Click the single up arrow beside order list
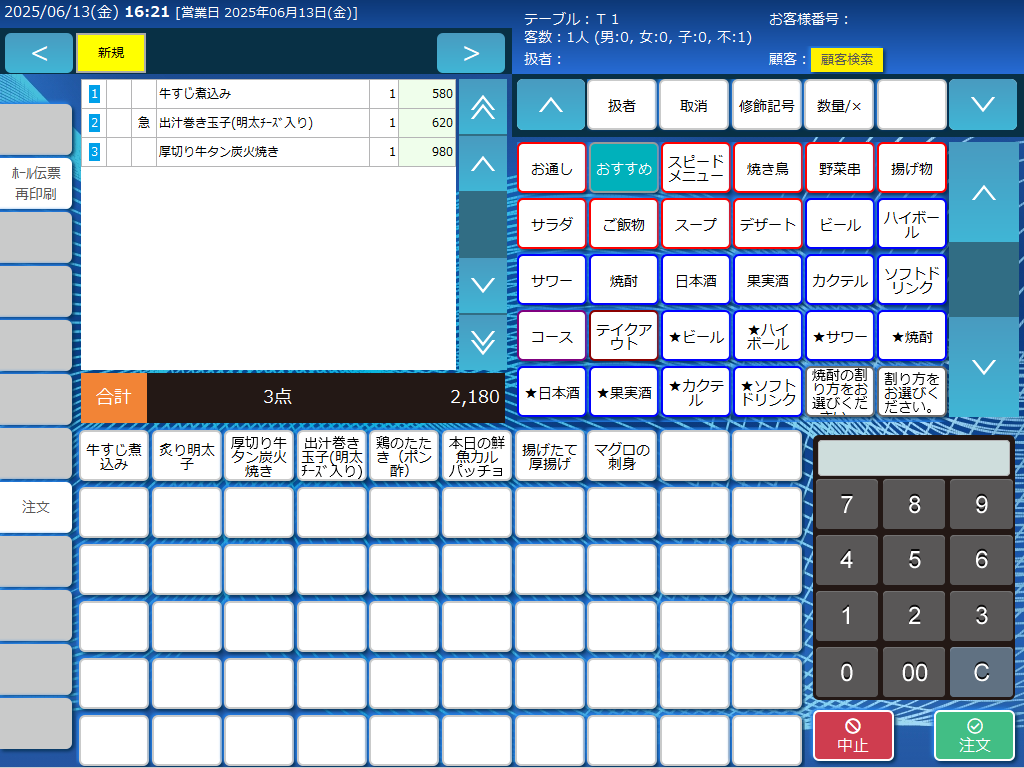This screenshot has width=1024, height=768. (x=483, y=163)
